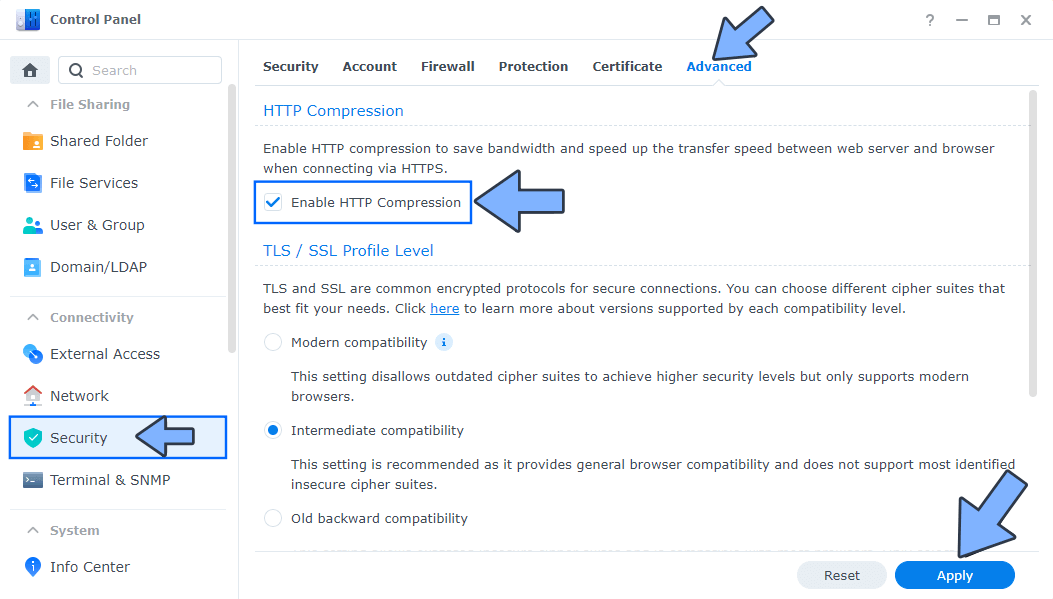1053x599 pixels.
Task: Disable the Enable HTTP Compression checkbox
Action: 273,202
